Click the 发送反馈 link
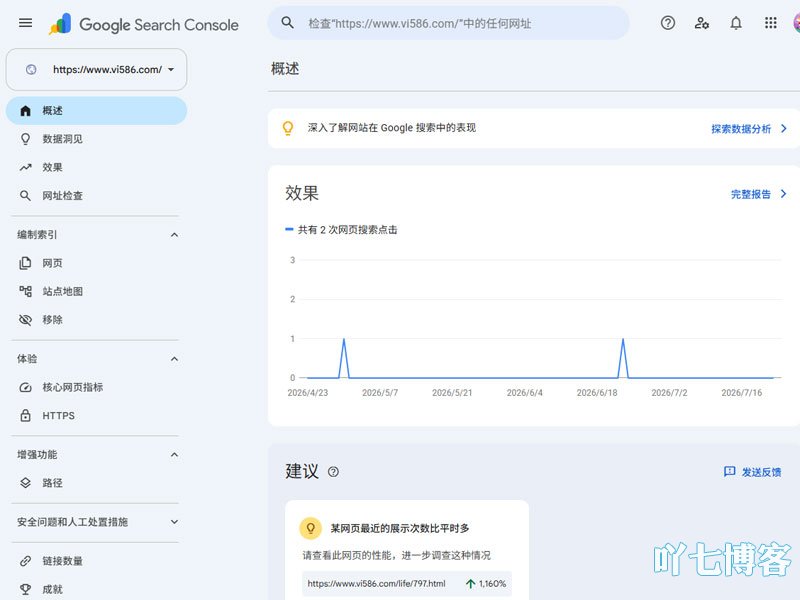This screenshot has width=800, height=600. point(761,472)
